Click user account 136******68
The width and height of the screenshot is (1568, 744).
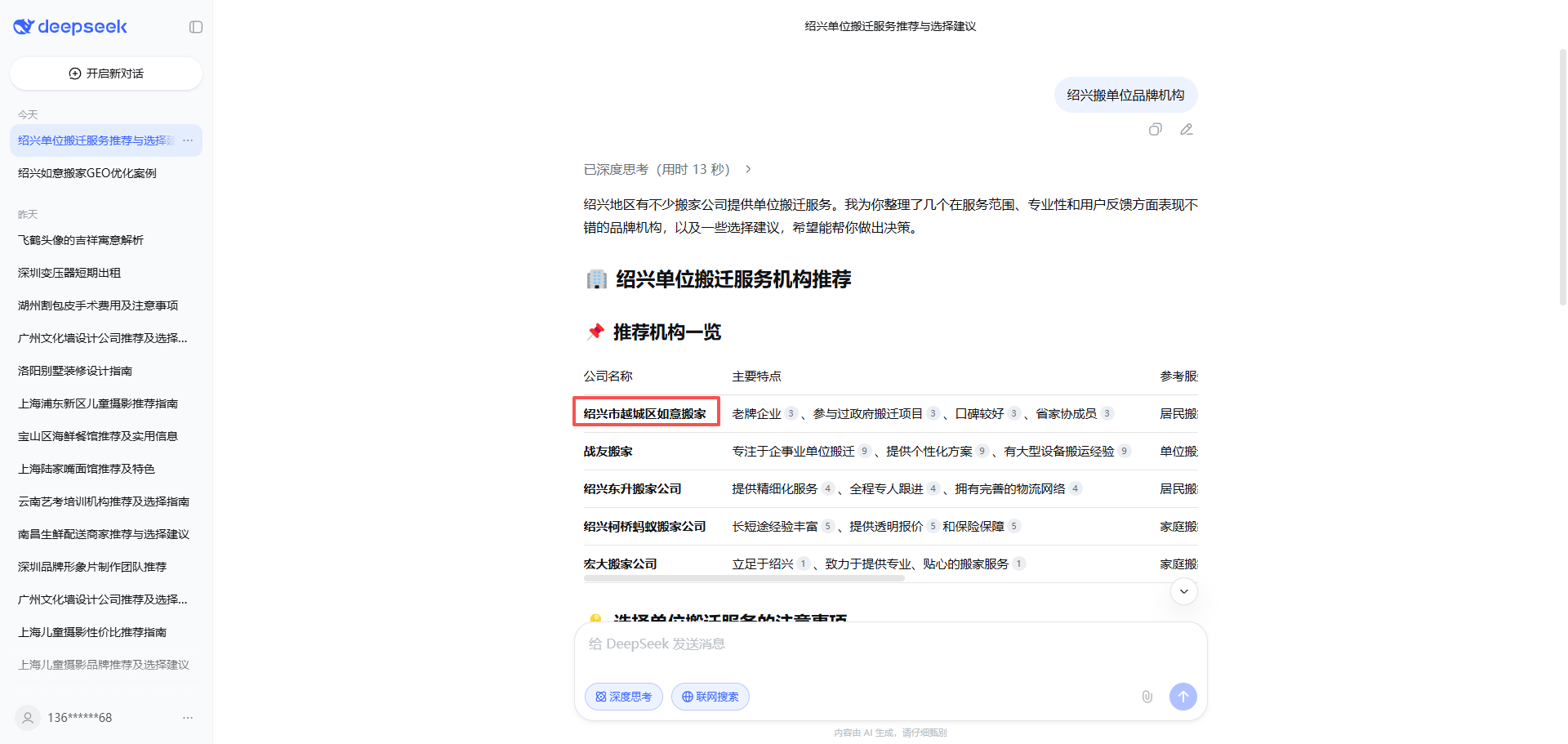point(79,718)
